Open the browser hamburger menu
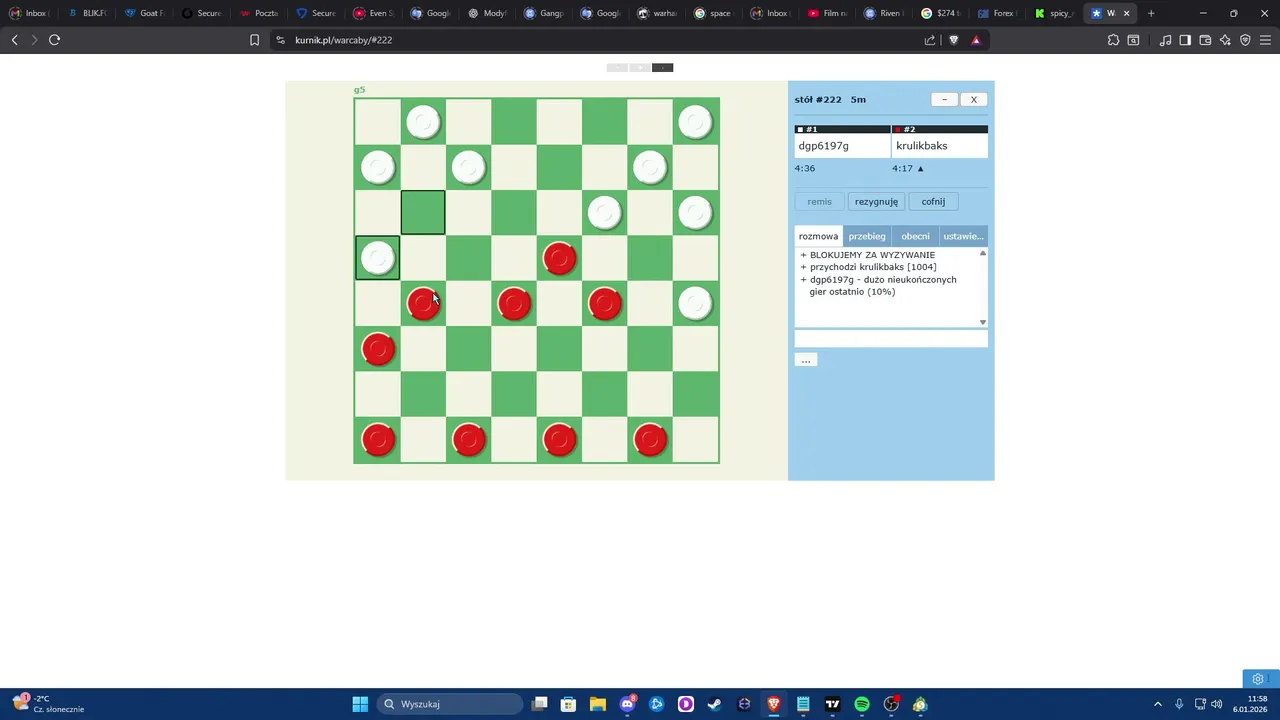Viewport: 1280px width, 720px height. coord(1265,40)
